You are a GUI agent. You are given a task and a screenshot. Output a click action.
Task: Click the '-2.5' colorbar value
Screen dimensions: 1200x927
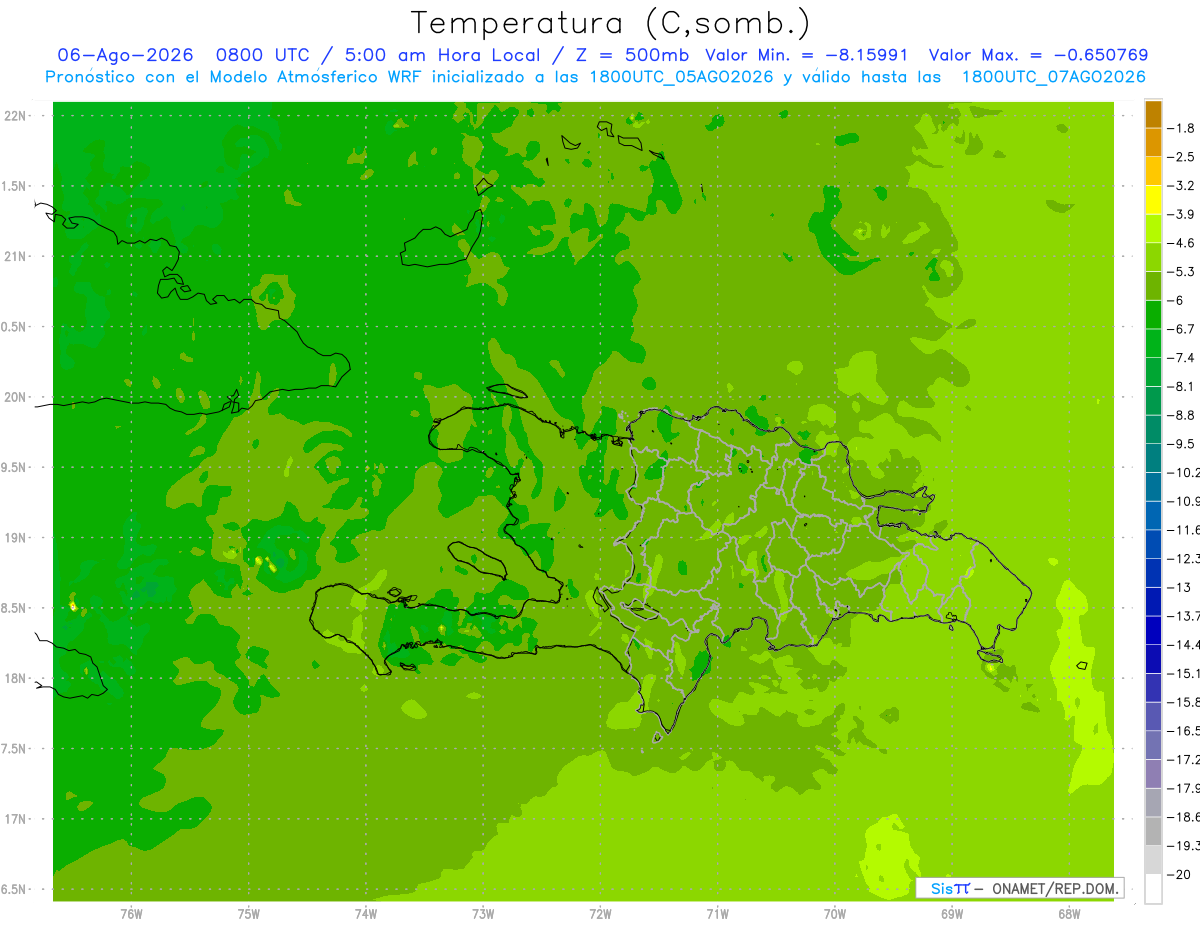tap(1182, 157)
